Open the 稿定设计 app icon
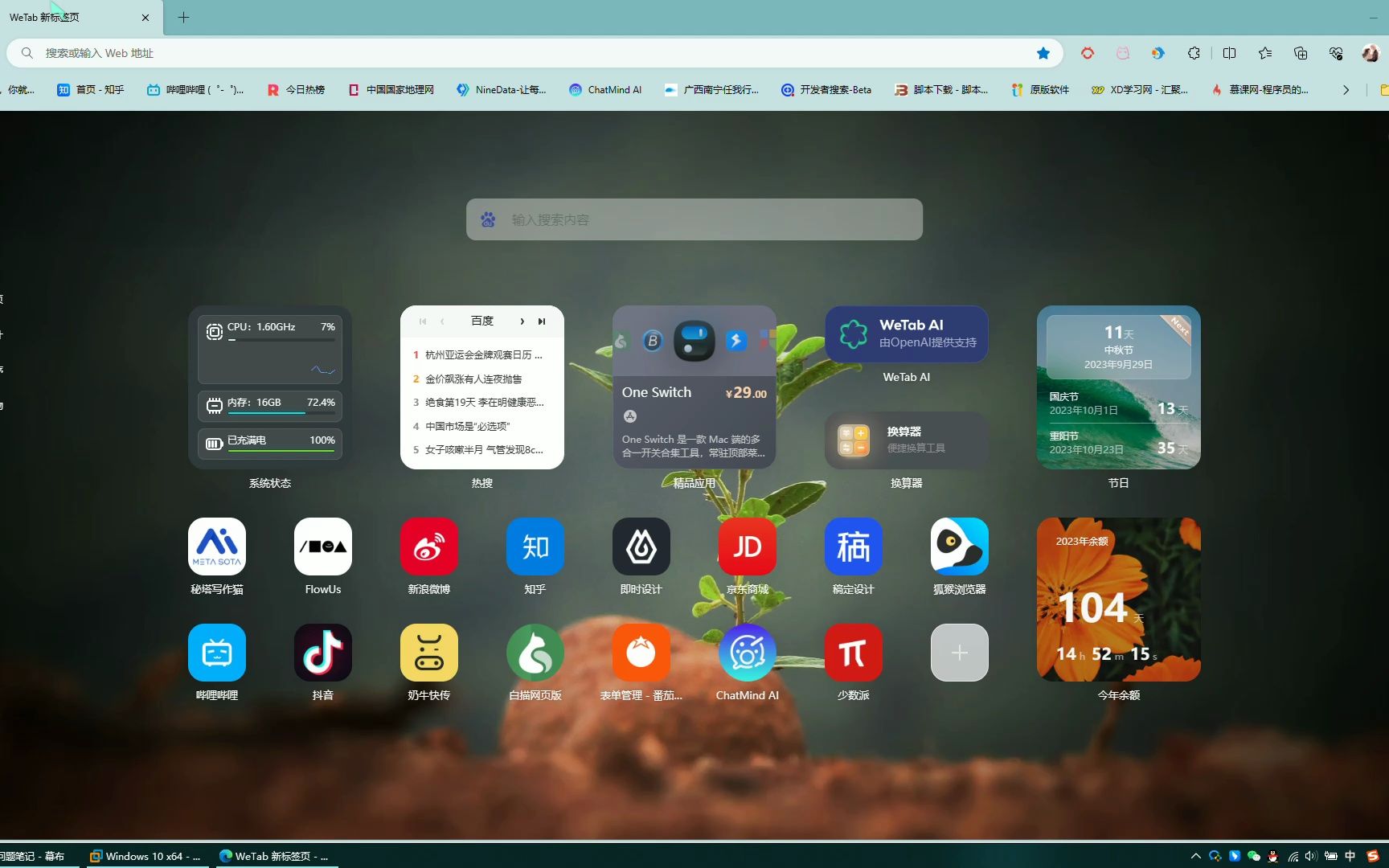This screenshot has width=1389, height=868. [854, 547]
